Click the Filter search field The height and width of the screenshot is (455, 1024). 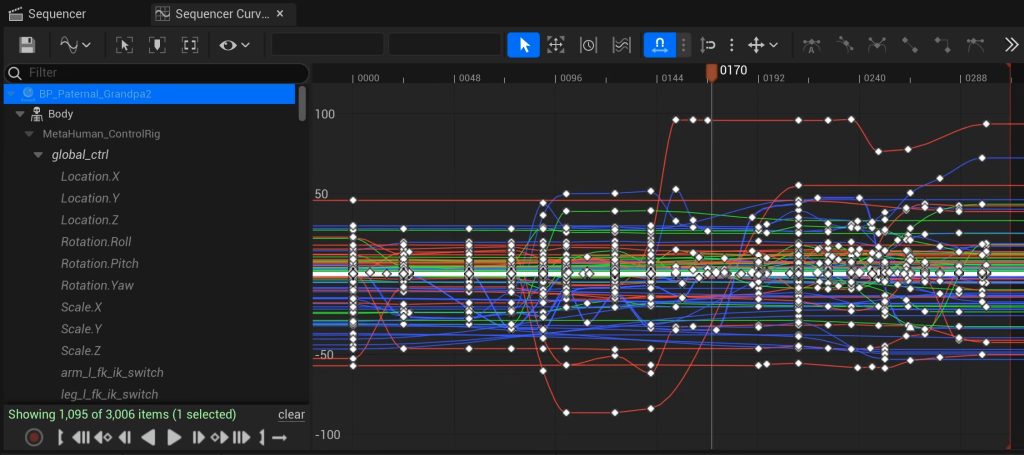coord(157,72)
